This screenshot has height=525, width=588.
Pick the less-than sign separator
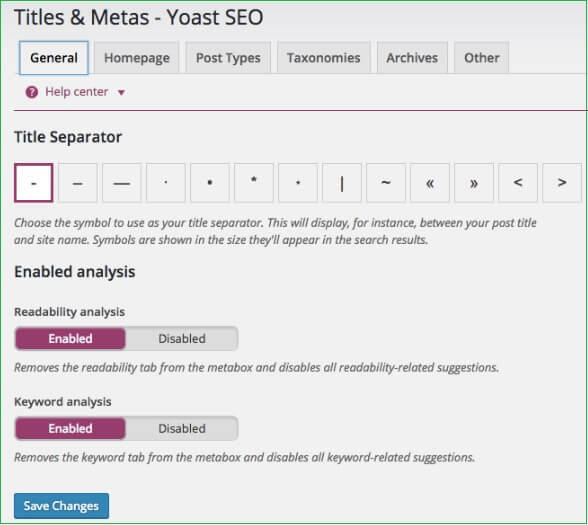[518, 183]
